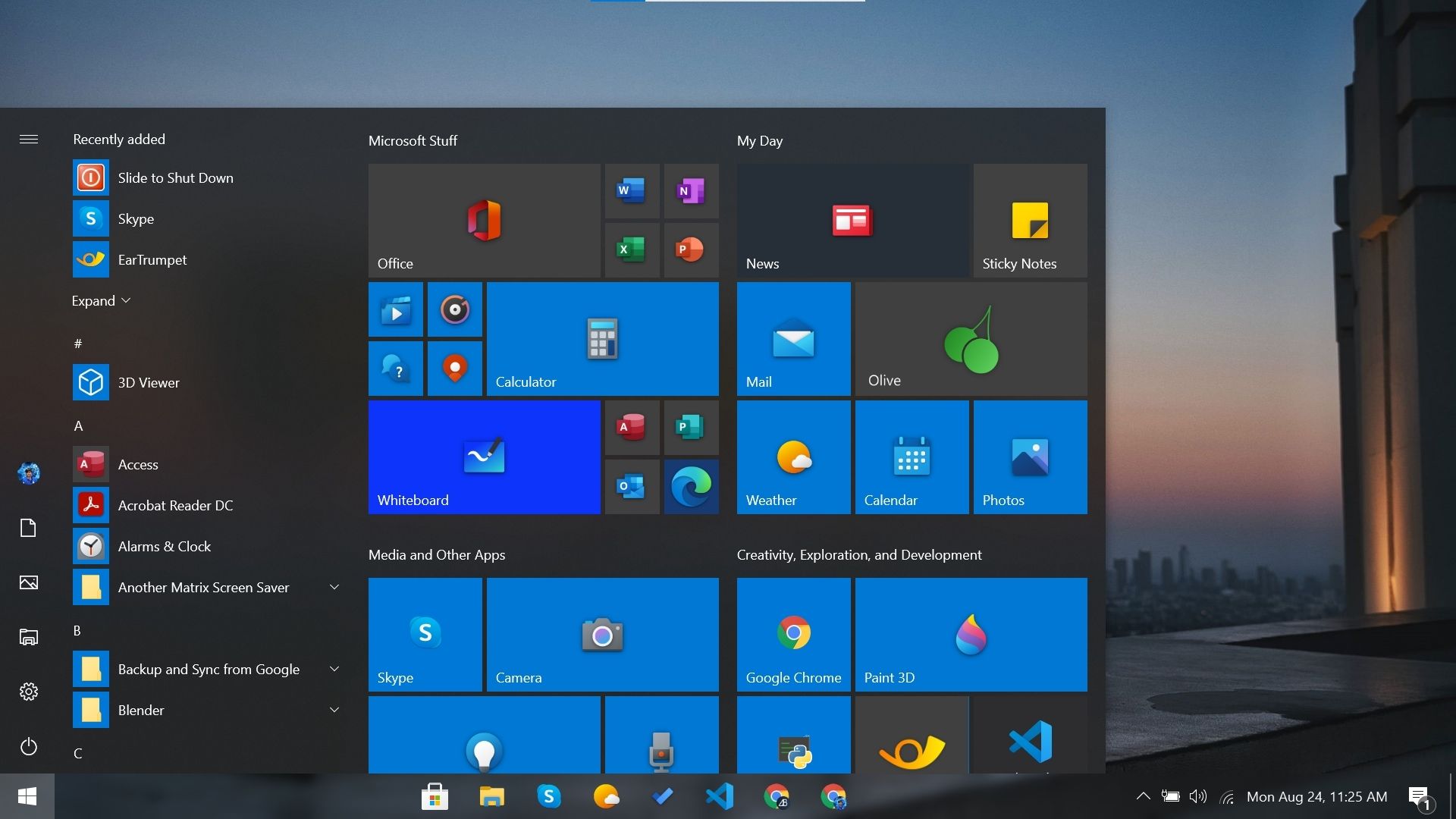
Task: Open Settings from the Start sidebar
Action: pos(29,692)
